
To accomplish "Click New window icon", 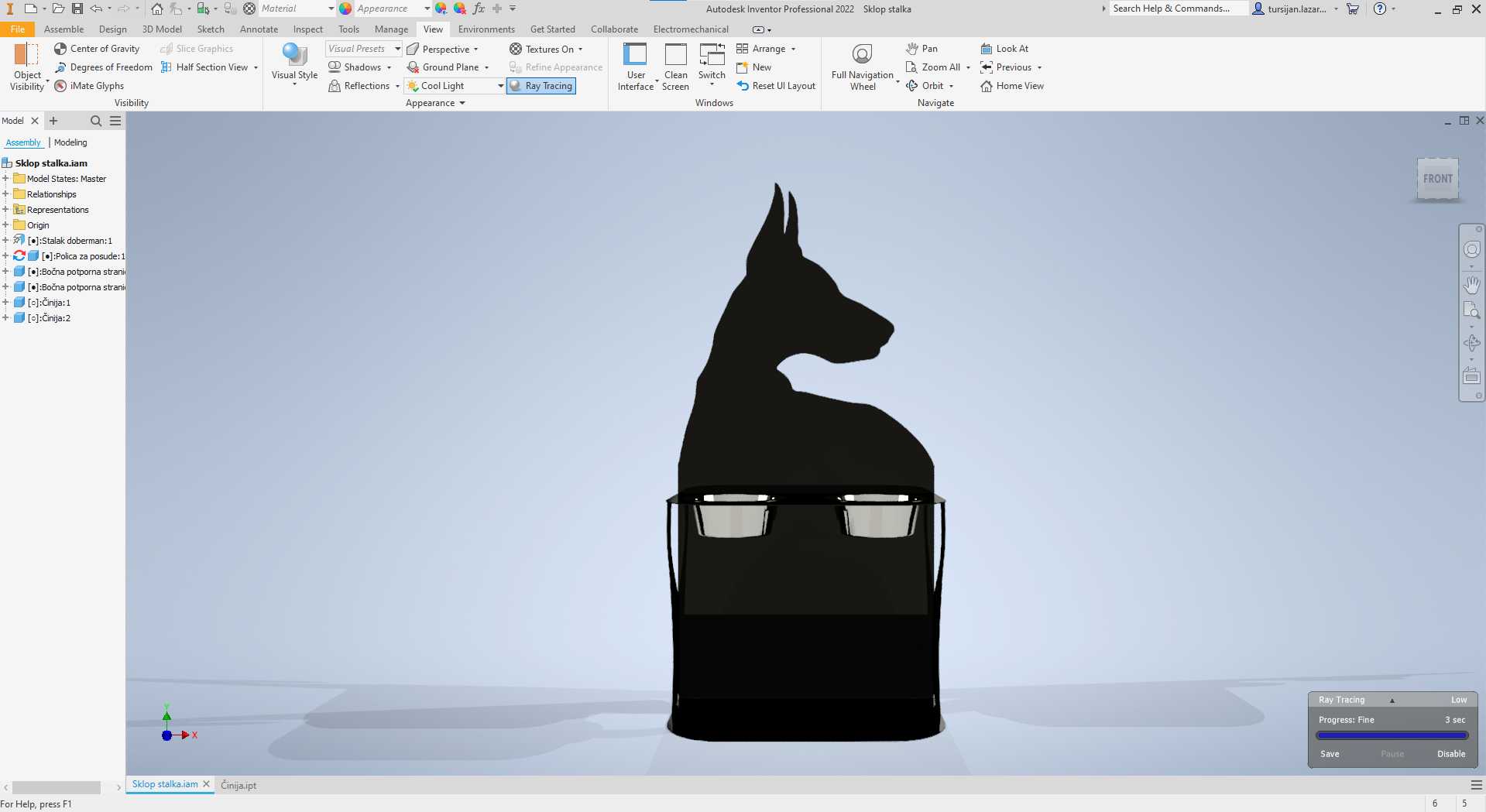I will pos(742,67).
